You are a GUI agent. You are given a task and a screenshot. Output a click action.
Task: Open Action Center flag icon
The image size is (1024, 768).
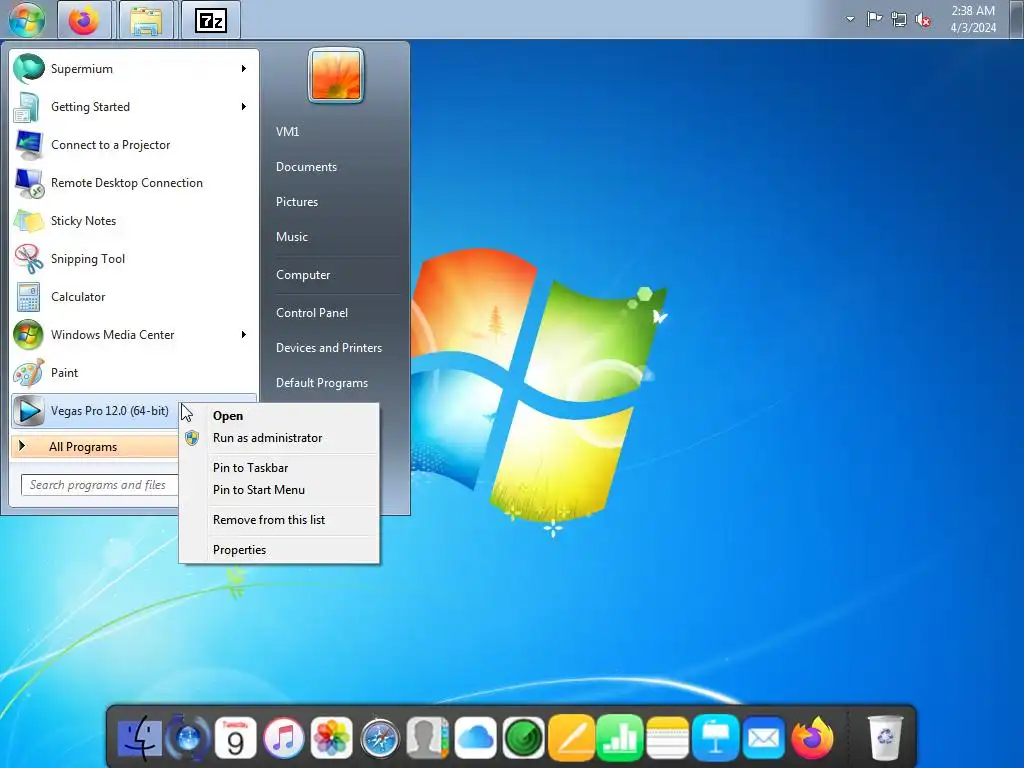(x=874, y=19)
